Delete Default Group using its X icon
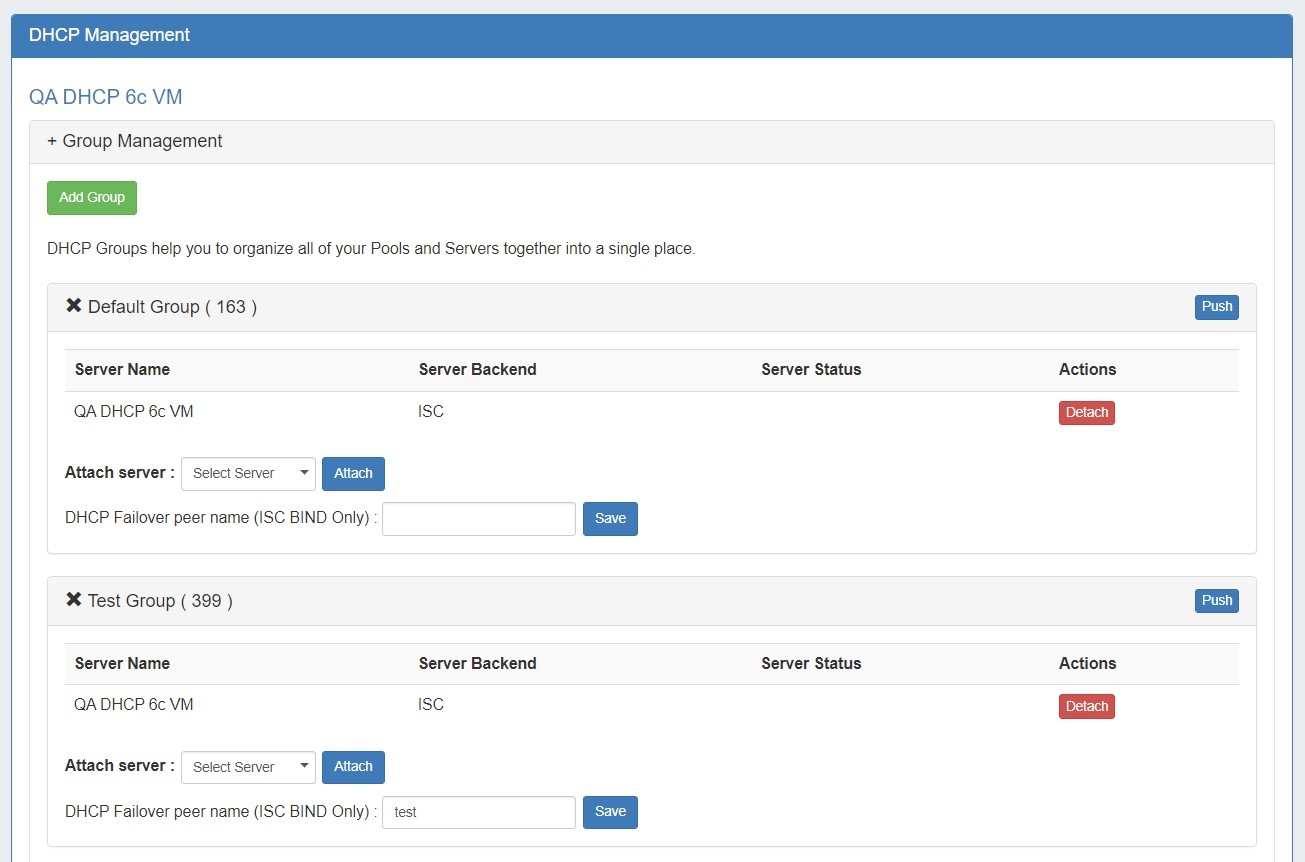 click(x=74, y=306)
